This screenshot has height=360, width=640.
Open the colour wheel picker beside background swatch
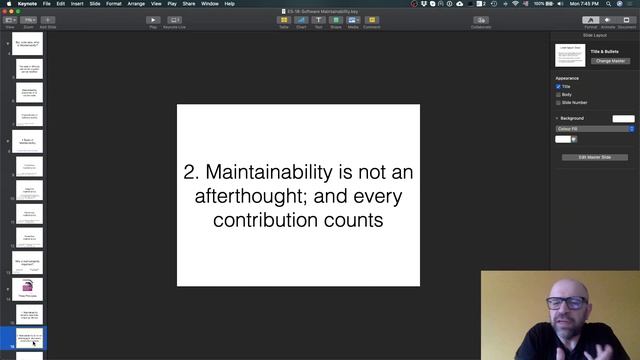[574, 139]
